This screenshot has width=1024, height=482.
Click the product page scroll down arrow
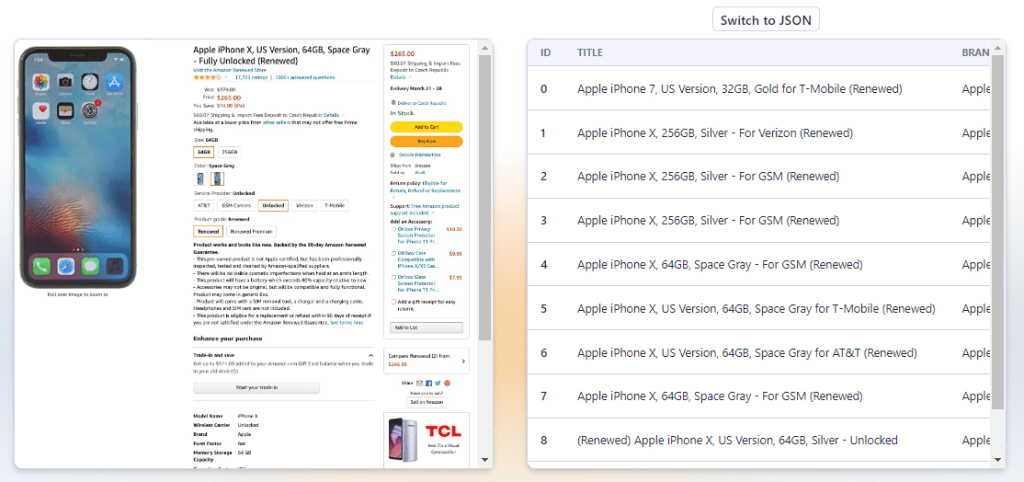pos(485,460)
